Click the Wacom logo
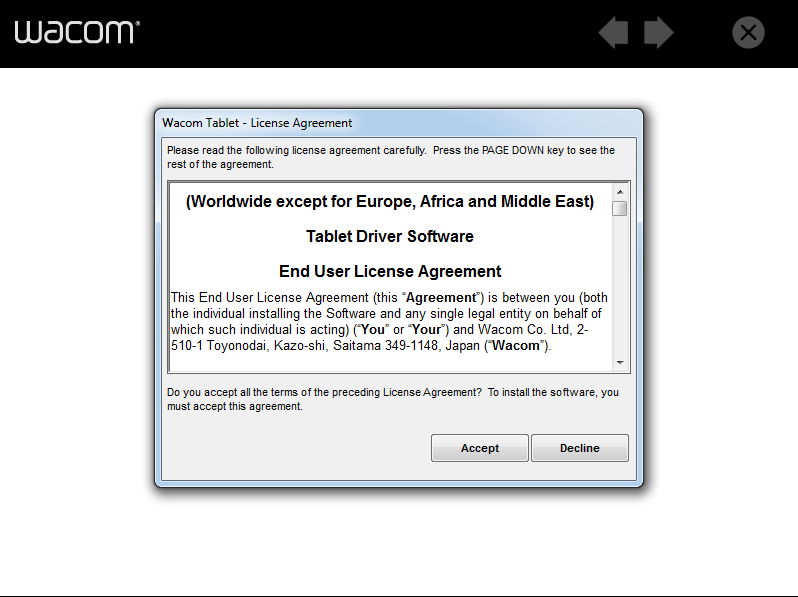Viewport: 798px width, 597px height. tap(77, 32)
